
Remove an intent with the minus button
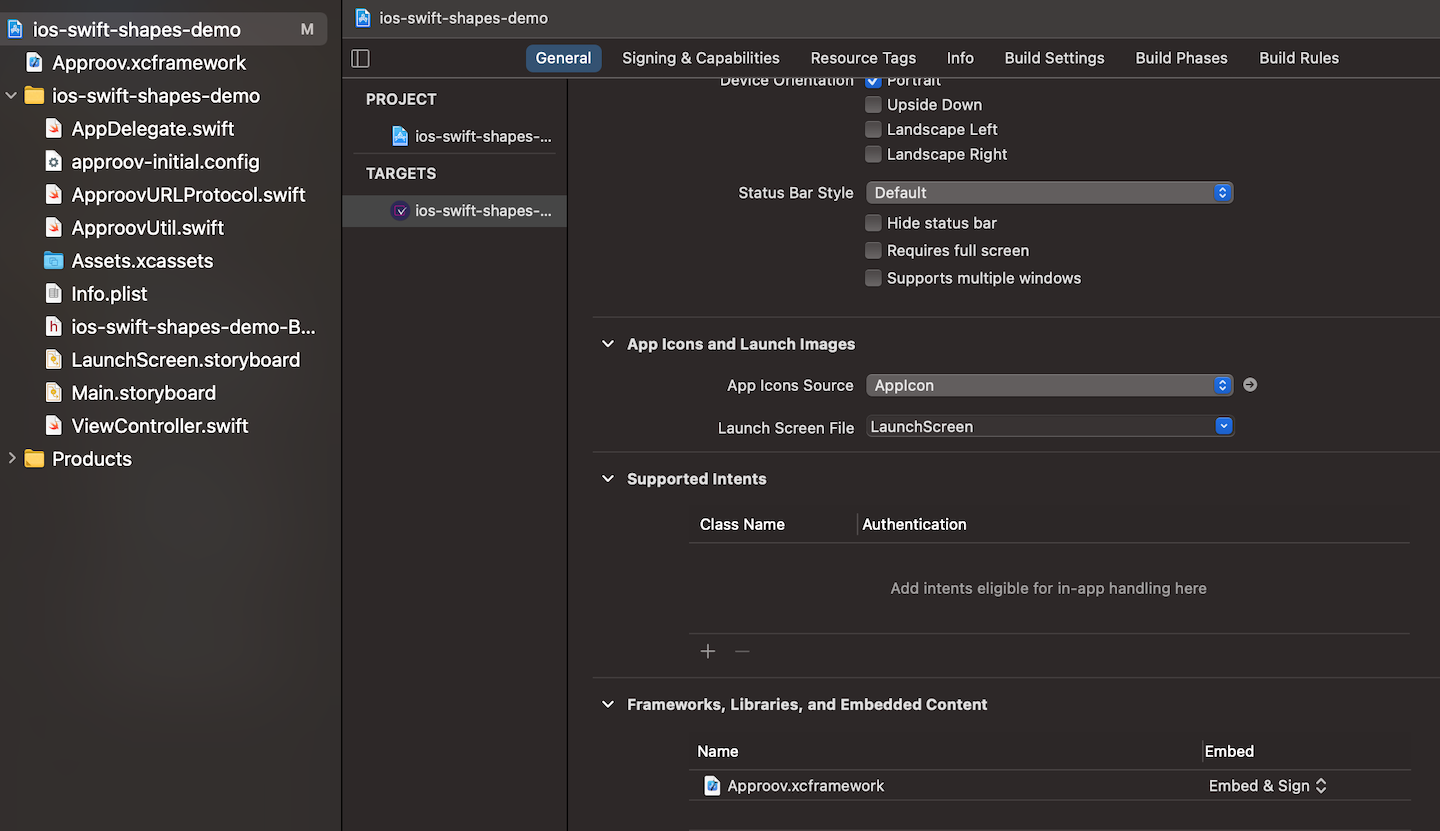pos(742,651)
